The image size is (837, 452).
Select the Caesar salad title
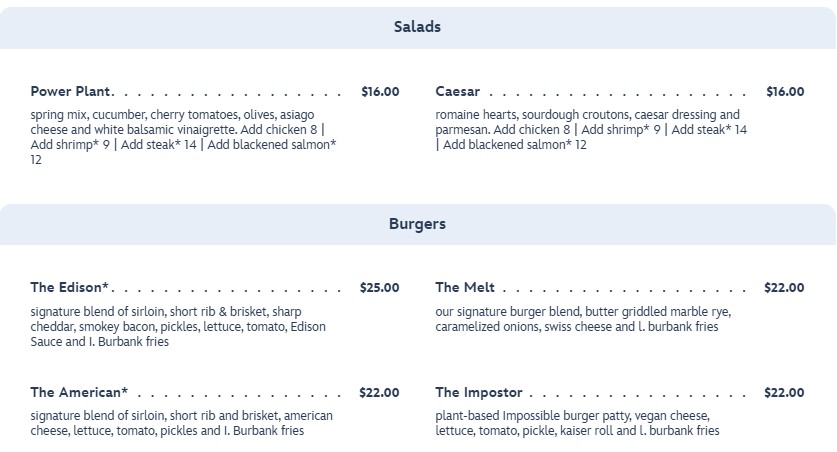(x=458, y=92)
